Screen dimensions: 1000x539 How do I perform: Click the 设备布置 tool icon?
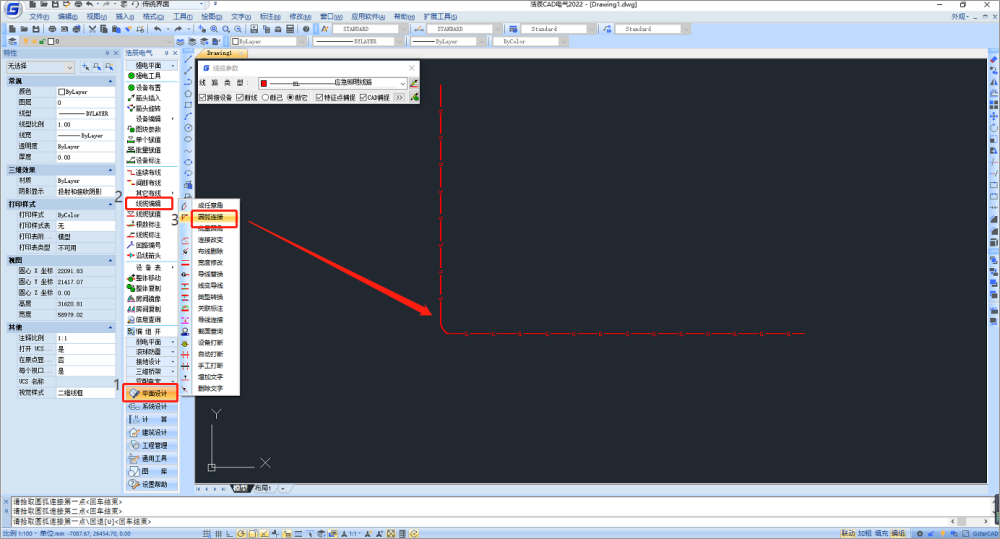click(x=131, y=87)
